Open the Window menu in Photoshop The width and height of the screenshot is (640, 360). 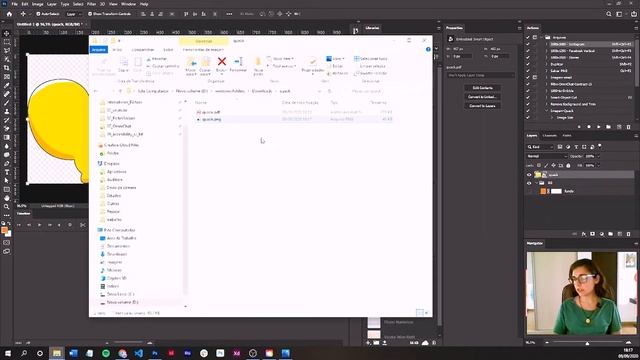(x=128, y=4)
